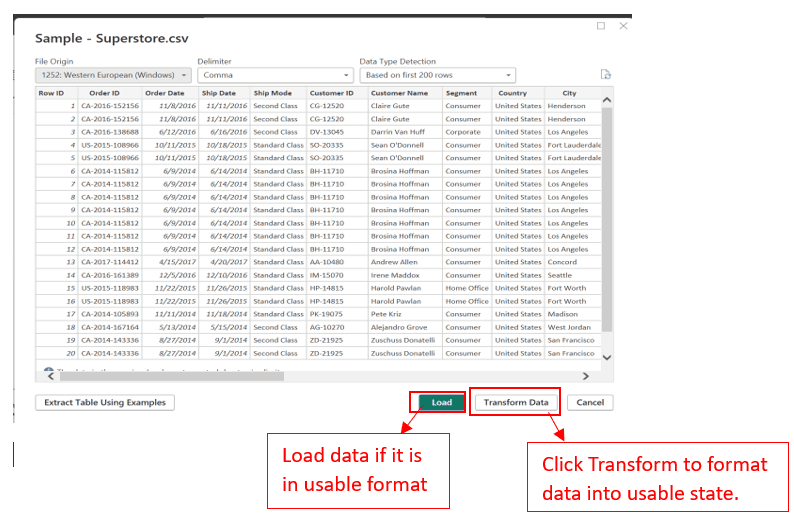Open the Data Type Detection dropdown

[437, 75]
